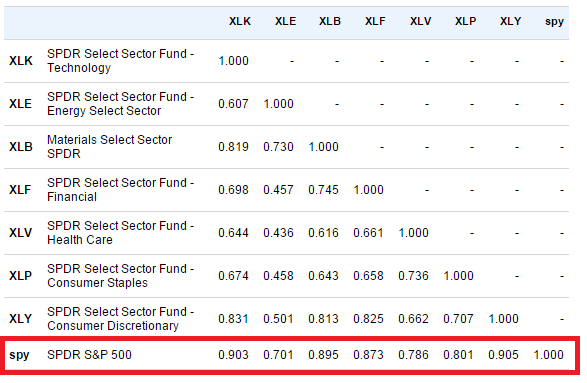587x383 pixels.
Task: Select the SPDR S&P 500 row name
Action: click(89, 355)
